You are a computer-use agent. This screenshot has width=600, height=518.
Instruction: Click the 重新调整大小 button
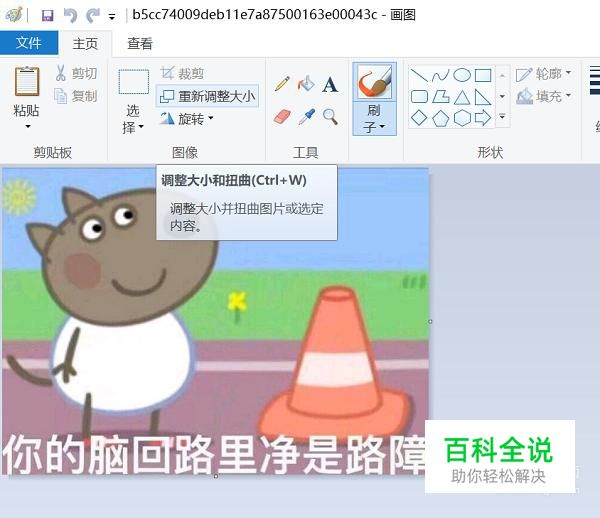[207, 96]
